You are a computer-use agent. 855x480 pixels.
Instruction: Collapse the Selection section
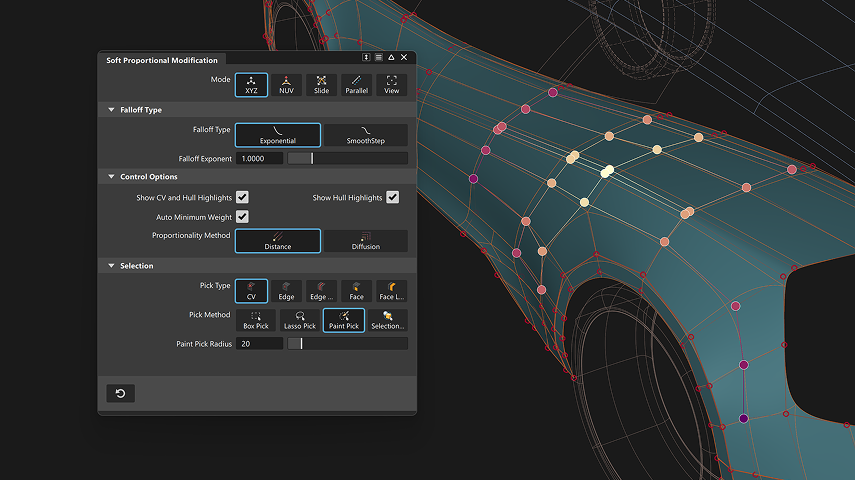(110, 266)
